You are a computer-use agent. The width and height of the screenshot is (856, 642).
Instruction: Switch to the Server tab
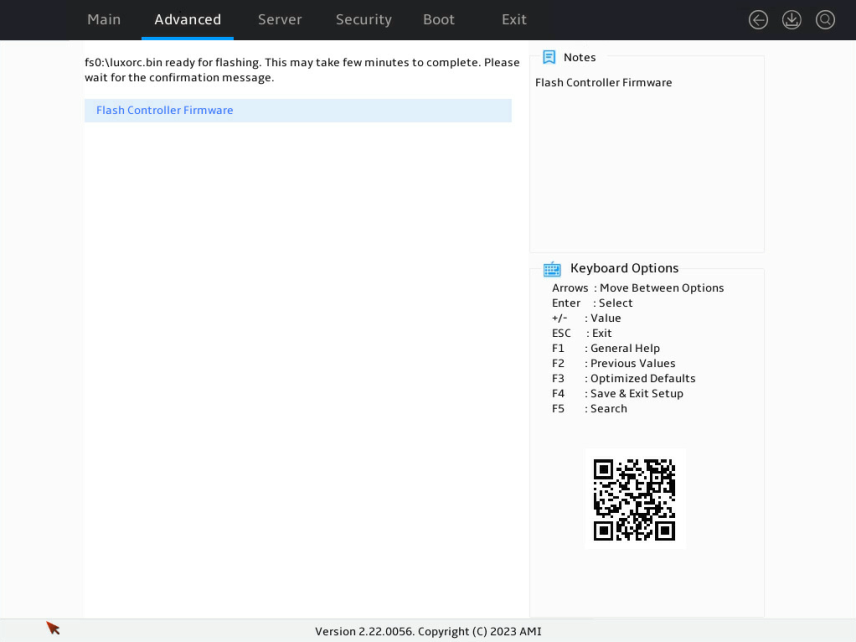pyautogui.click(x=280, y=20)
